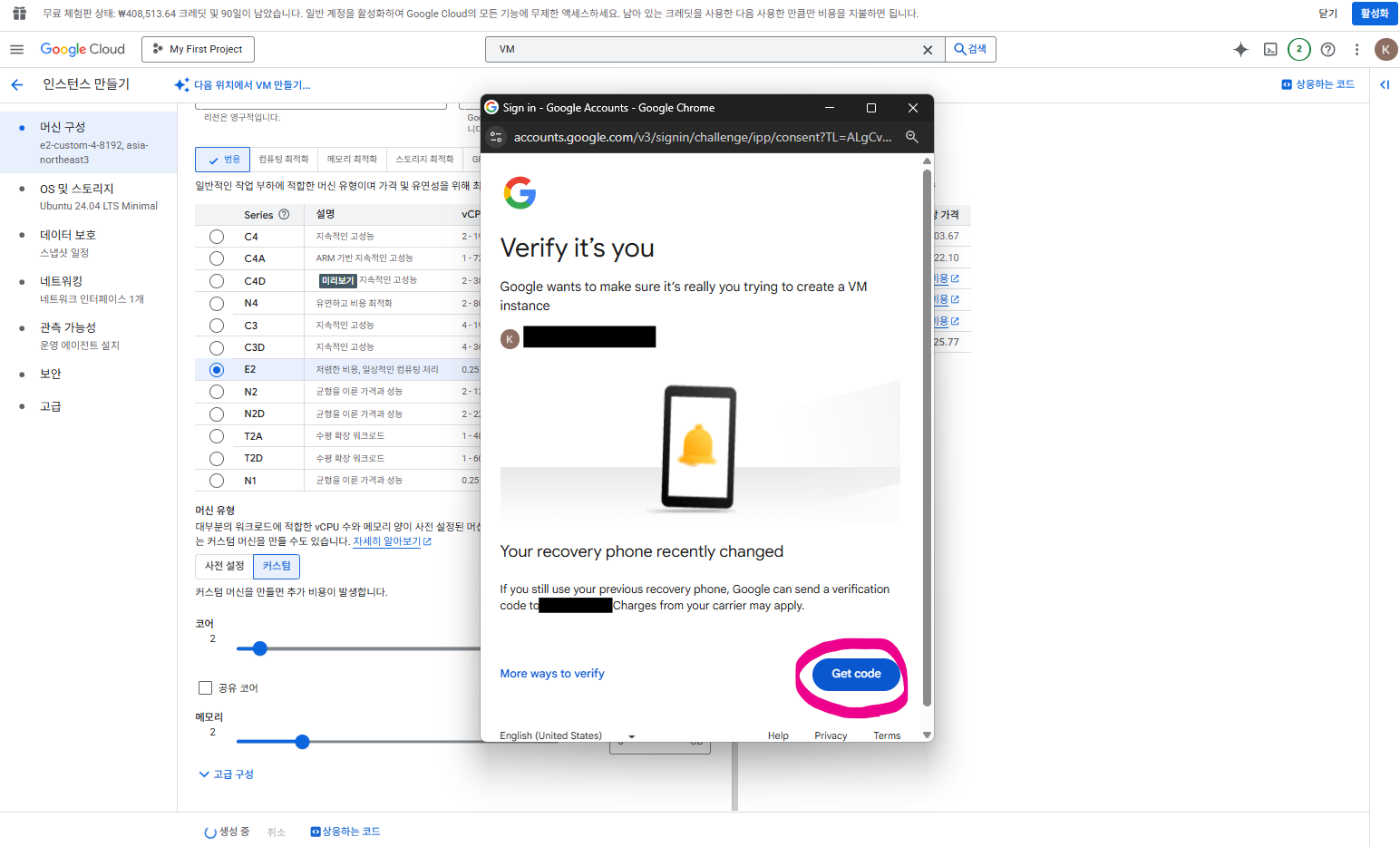Viewport: 1400px width, 847px height.
Task: Open notifications badge showing 2
Action: tap(1298, 49)
